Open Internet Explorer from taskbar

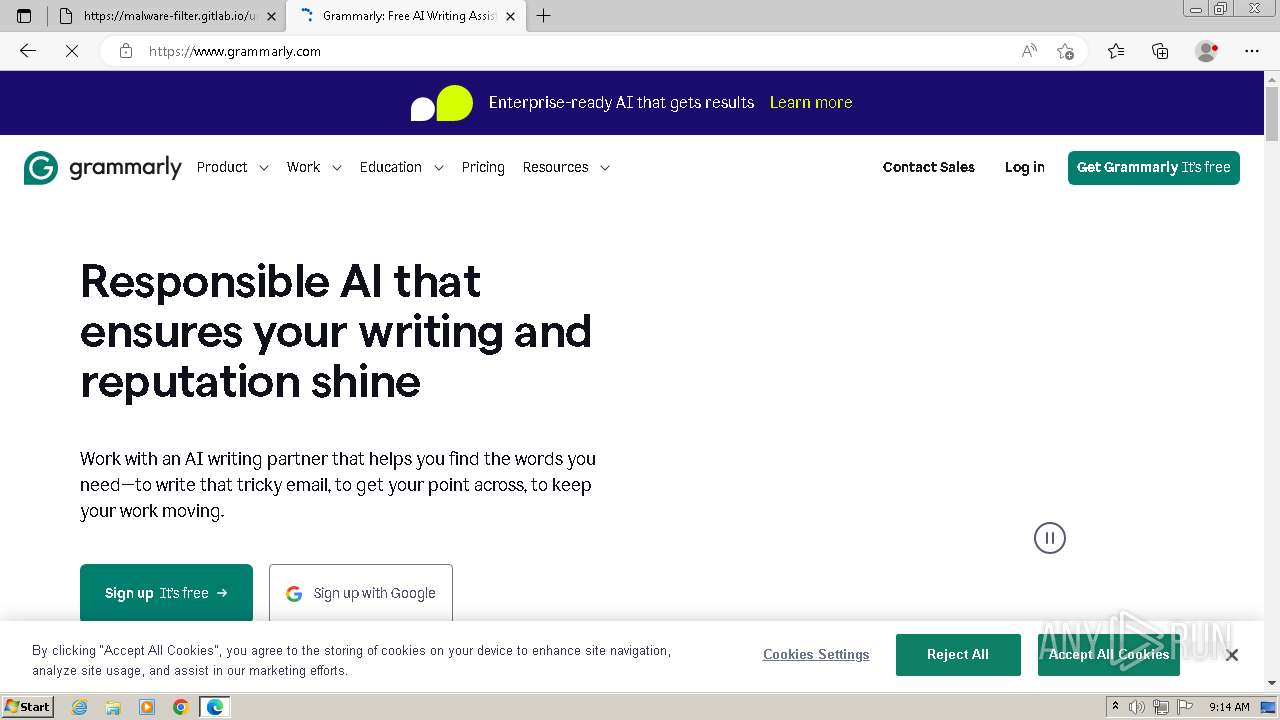pyautogui.click(x=80, y=707)
